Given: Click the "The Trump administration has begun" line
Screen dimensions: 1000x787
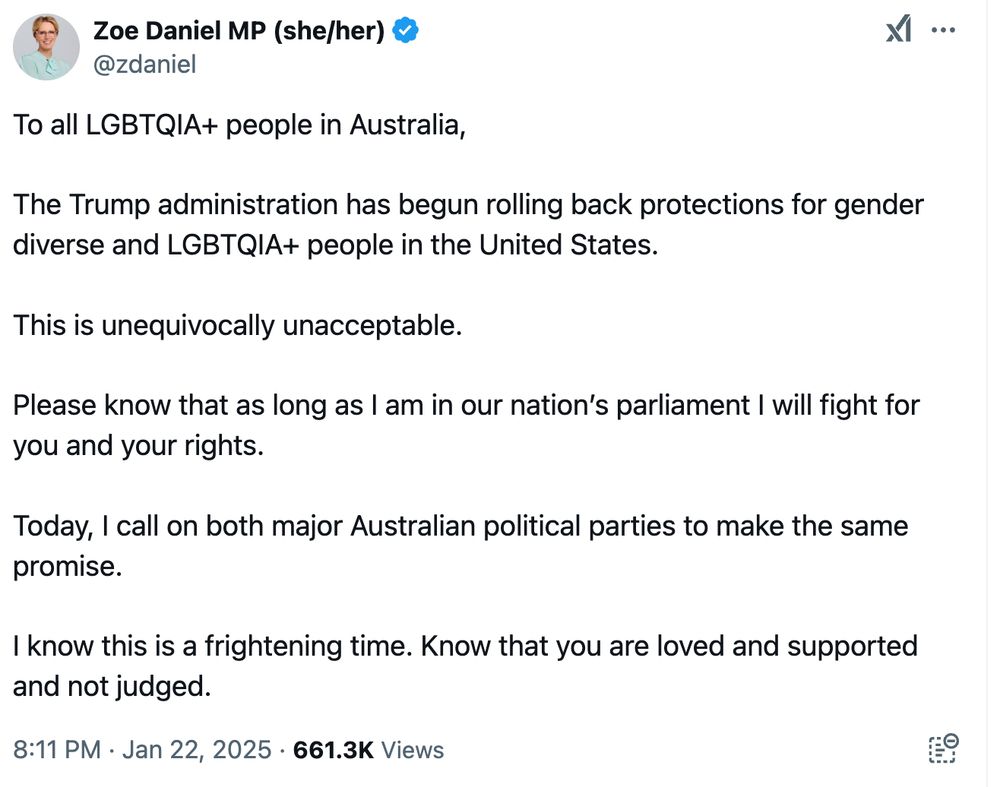Looking at the screenshot, I should 468,205.
